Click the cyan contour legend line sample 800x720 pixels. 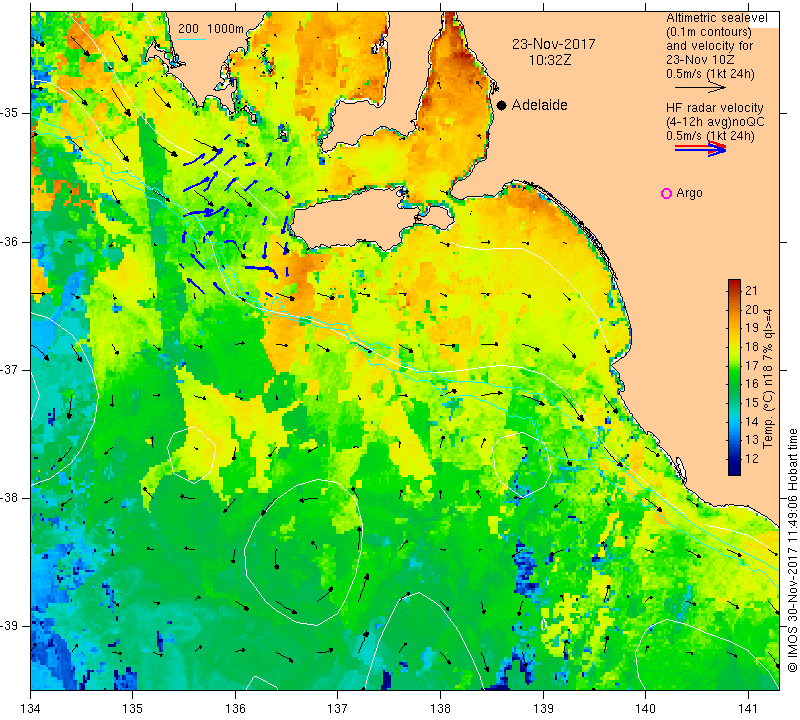(192, 39)
